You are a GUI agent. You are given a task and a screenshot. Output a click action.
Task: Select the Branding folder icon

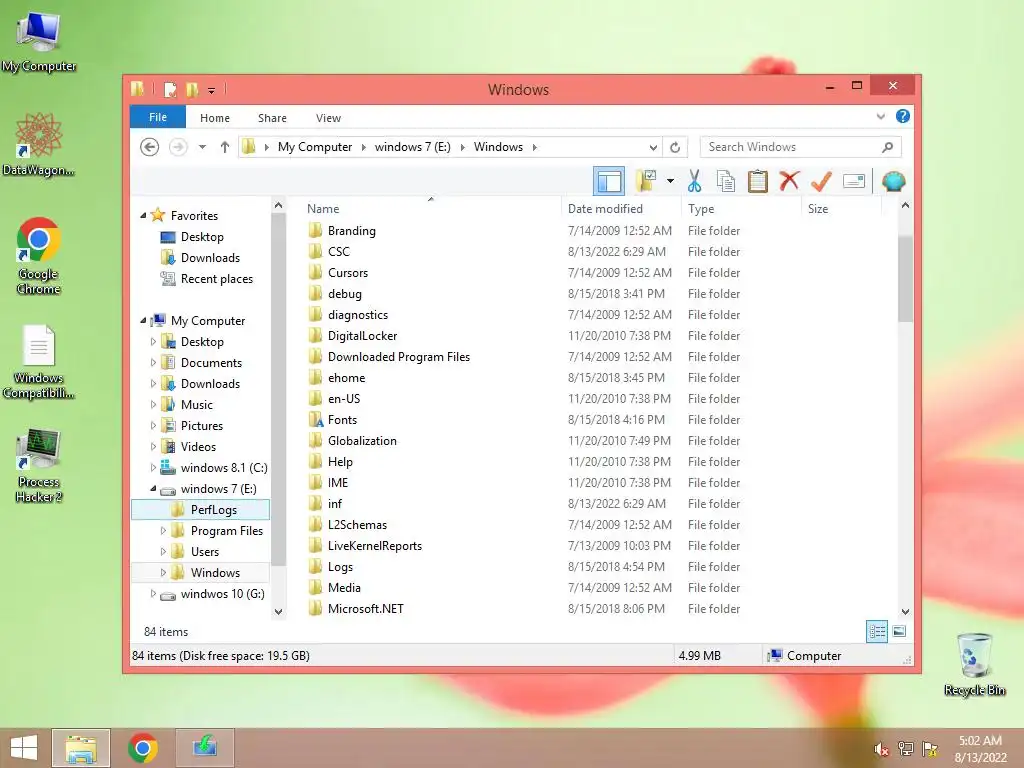tap(315, 231)
